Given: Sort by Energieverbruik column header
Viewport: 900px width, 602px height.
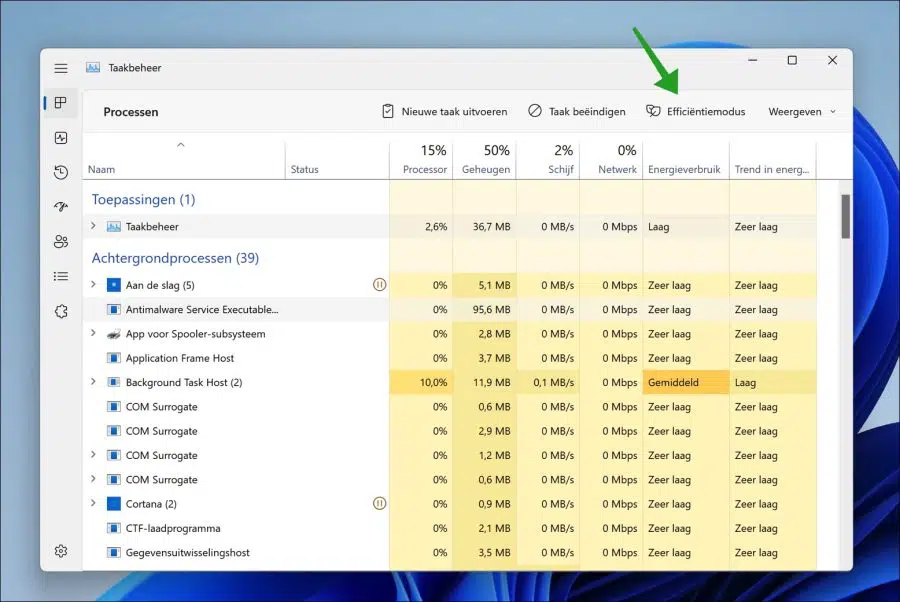Looking at the screenshot, I should click(686, 159).
